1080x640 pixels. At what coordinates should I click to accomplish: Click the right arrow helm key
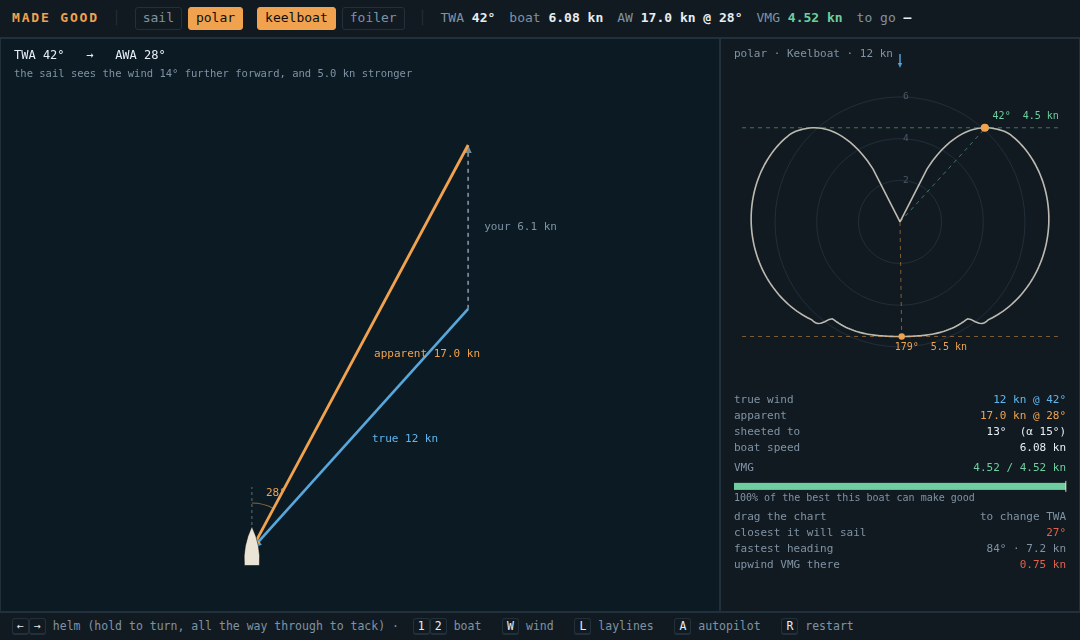coord(37,626)
